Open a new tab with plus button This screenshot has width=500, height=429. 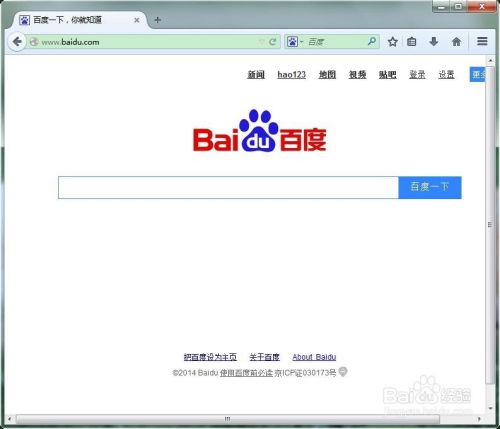[158, 20]
